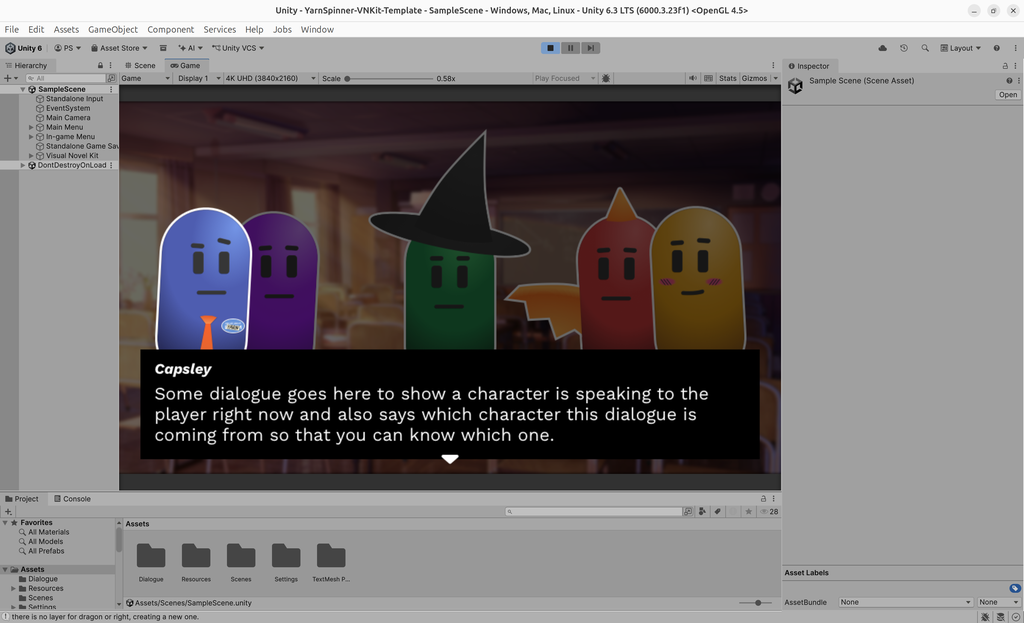
Task: Toggle the Game view shortcuts keyboard icon
Action: click(x=708, y=78)
